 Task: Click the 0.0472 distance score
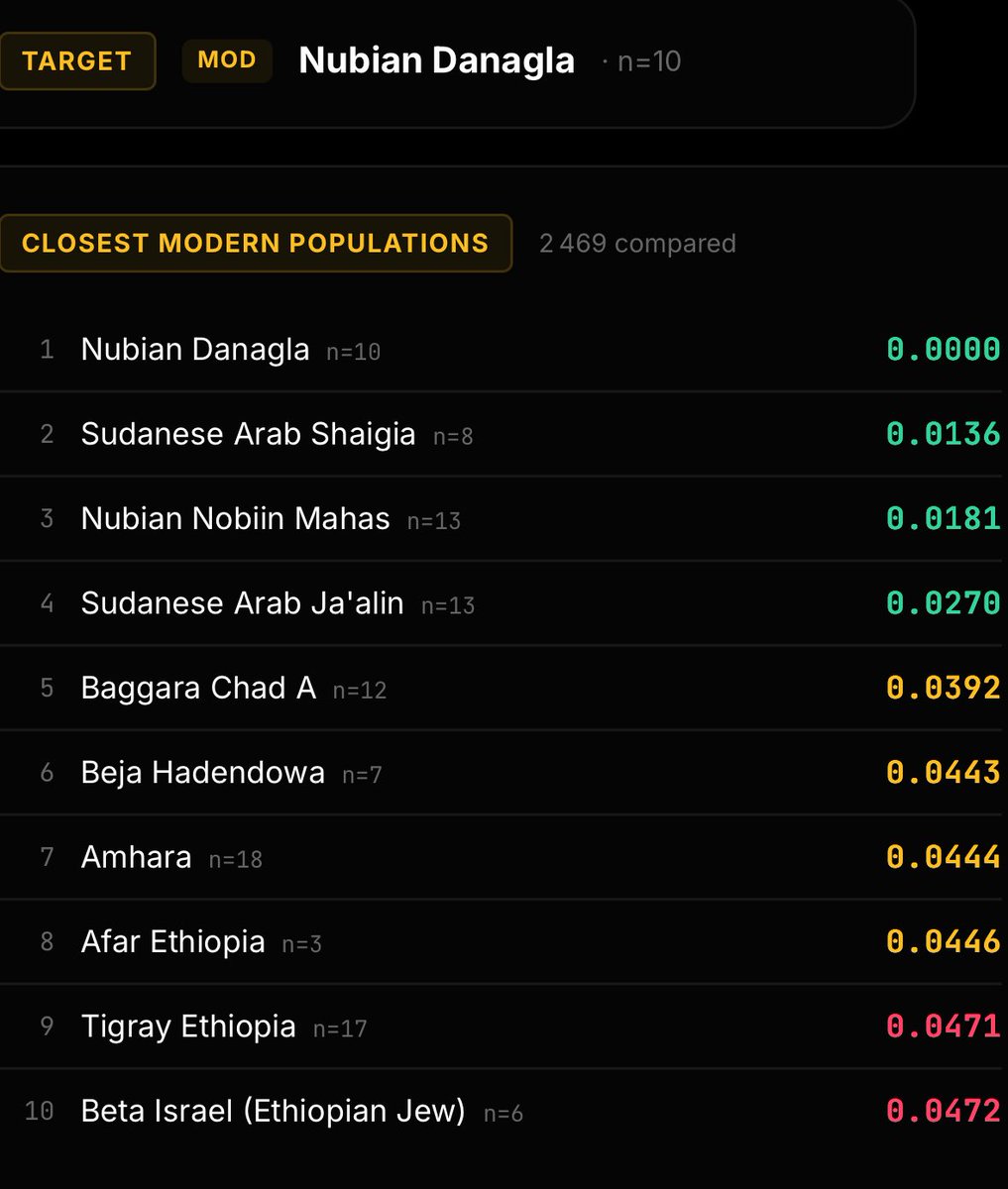point(943,1111)
